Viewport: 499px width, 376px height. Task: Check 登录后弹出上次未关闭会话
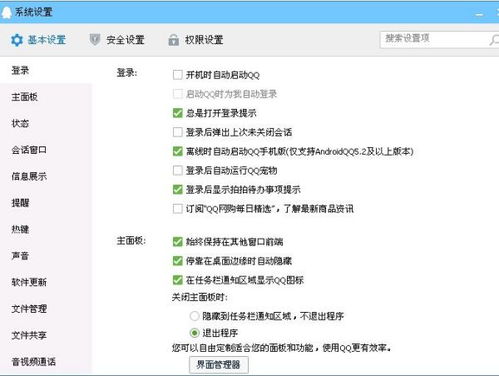(x=178, y=132)
